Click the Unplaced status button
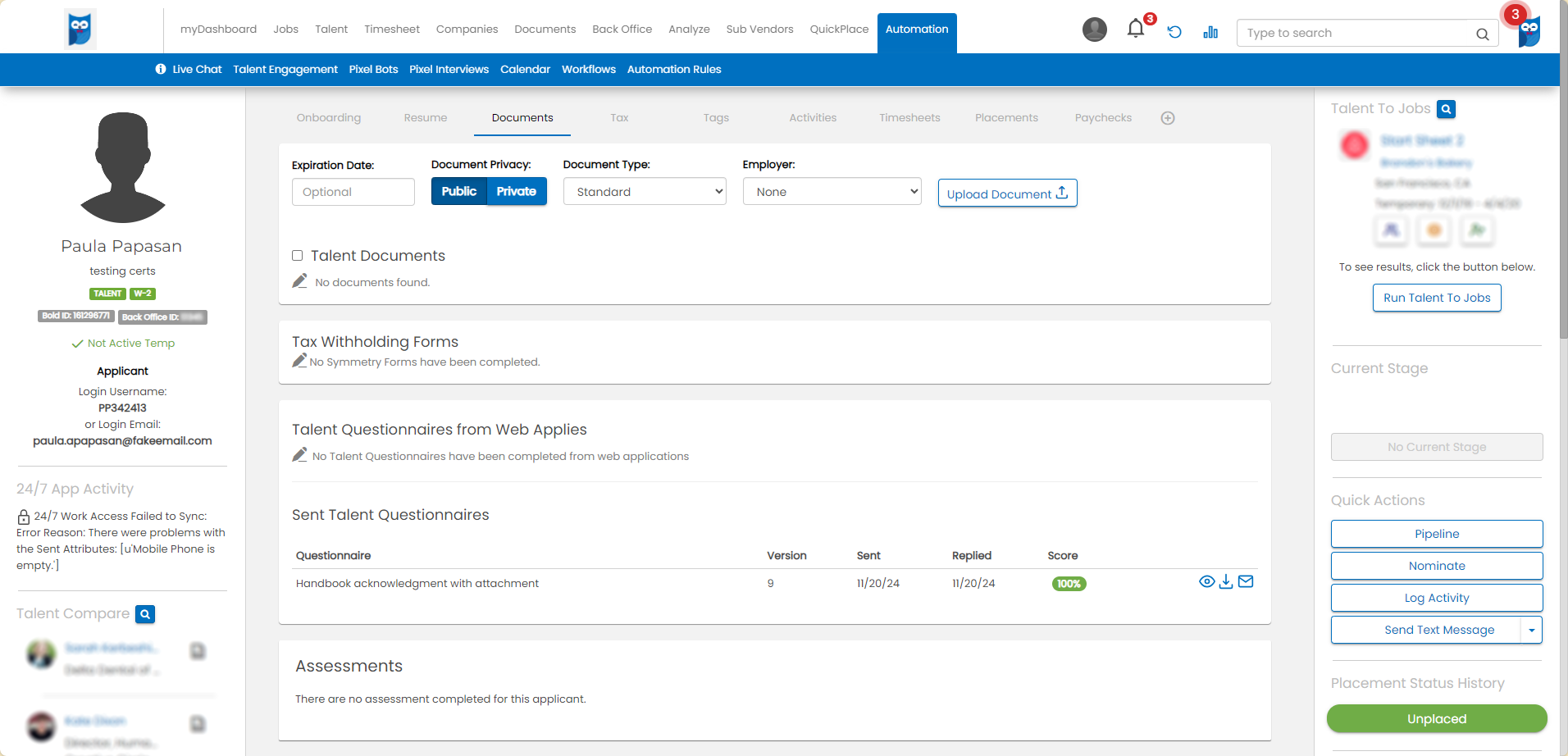The image size is (1568, 756). [1437, 719]
